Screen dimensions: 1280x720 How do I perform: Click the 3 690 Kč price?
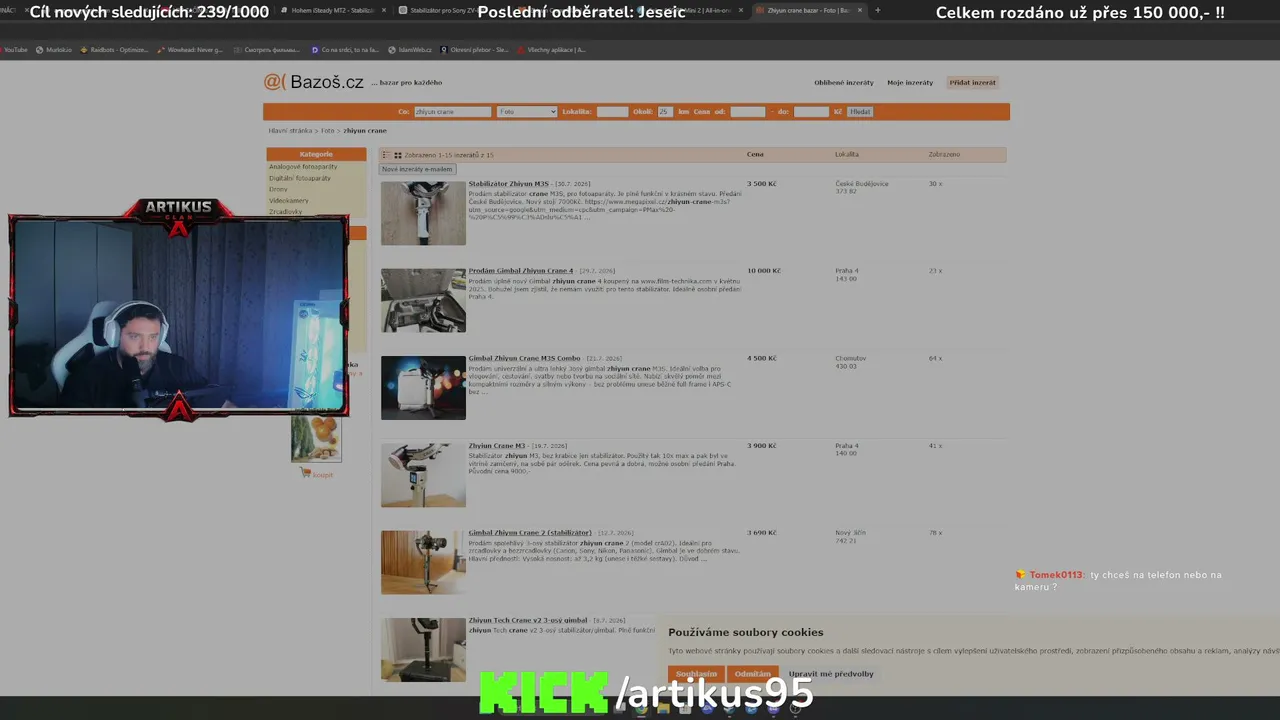tap(762, 533)
